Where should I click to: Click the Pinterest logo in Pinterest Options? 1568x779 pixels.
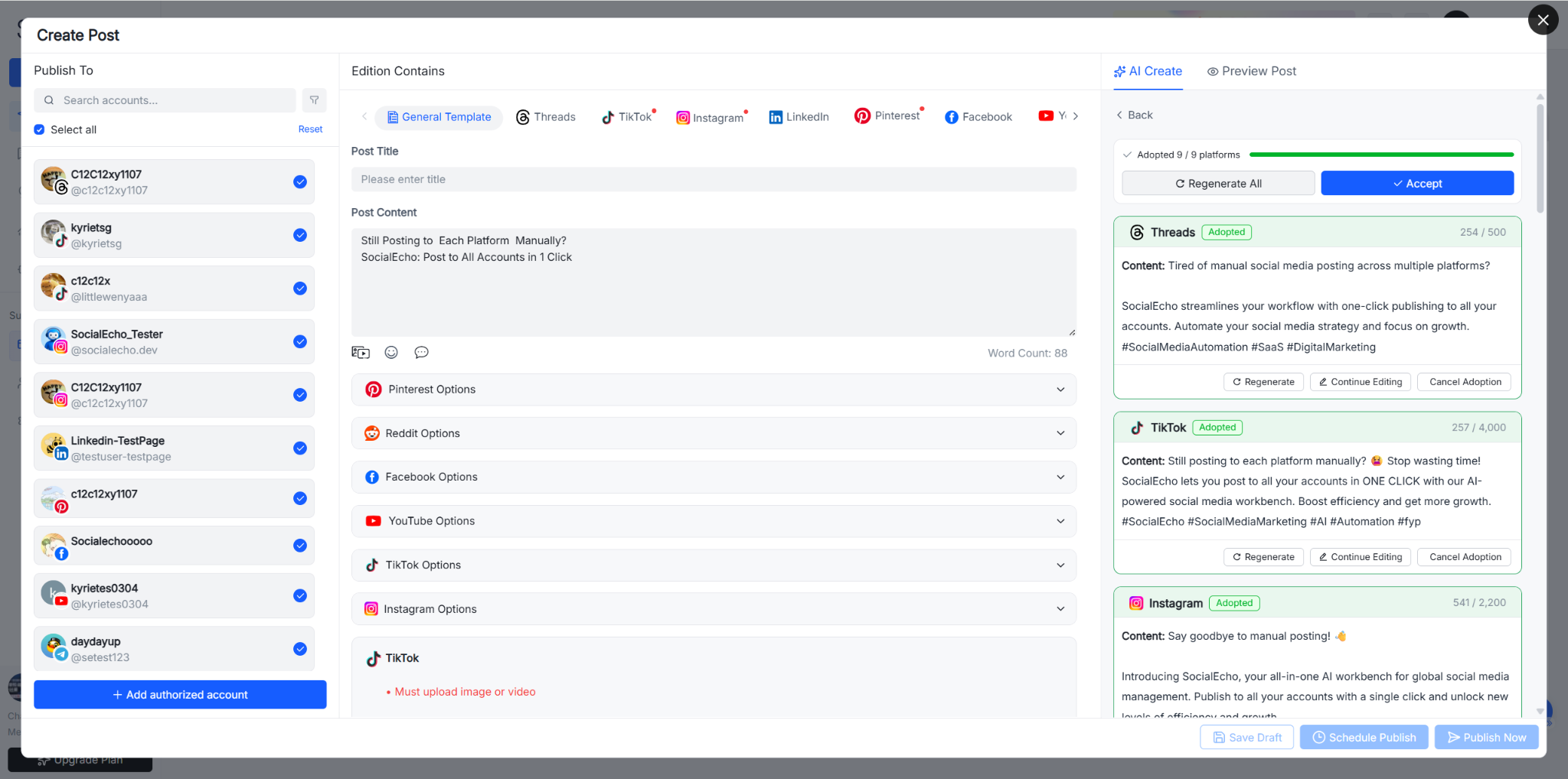[x=374, y=389]
